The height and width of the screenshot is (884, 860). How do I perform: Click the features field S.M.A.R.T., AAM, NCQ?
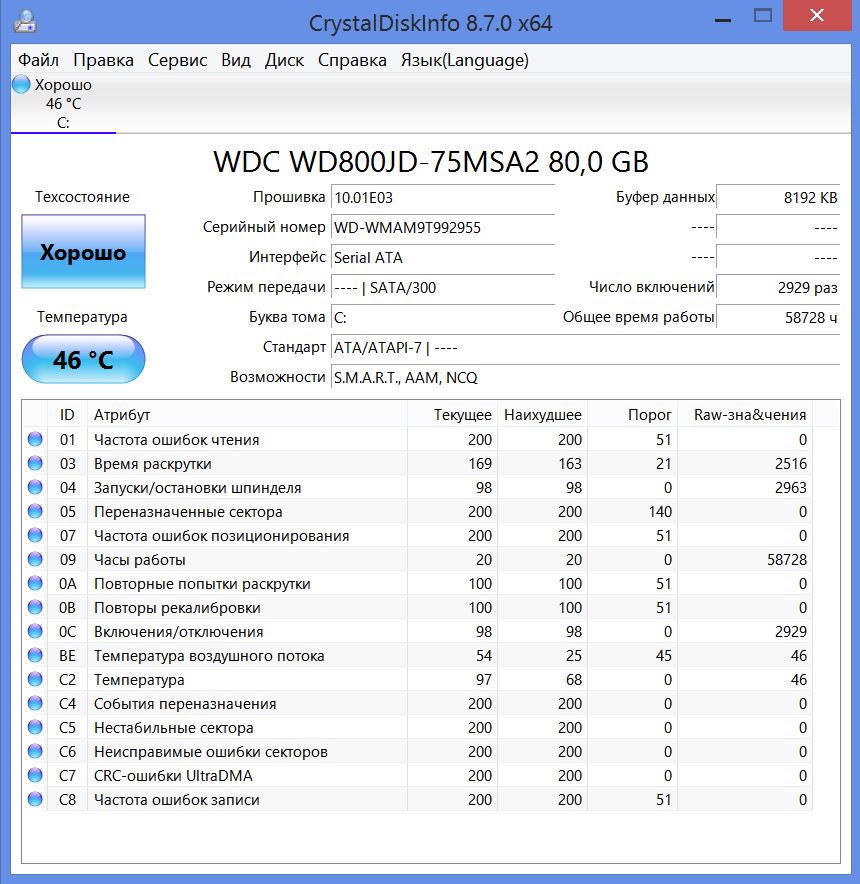tap(585, 377)
